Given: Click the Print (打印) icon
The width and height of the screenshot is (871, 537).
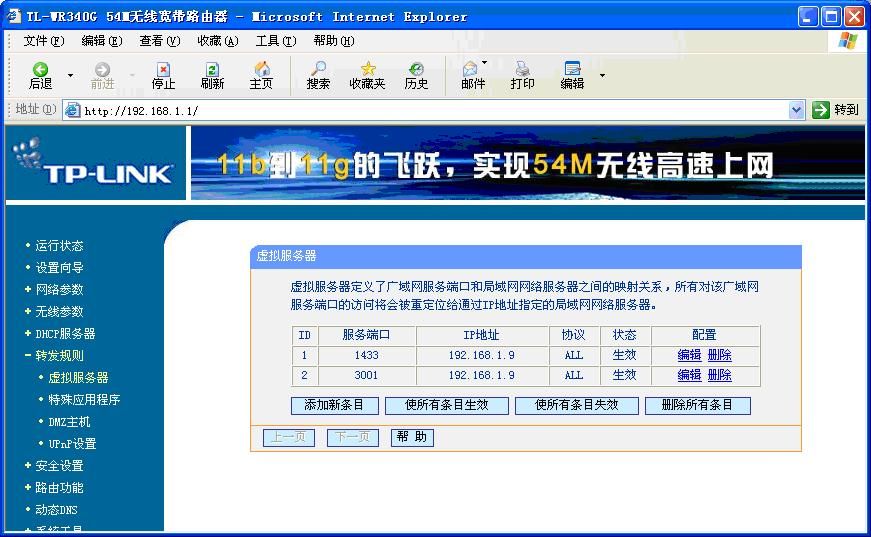Looking at the screenshot, I should coord(522,69).
